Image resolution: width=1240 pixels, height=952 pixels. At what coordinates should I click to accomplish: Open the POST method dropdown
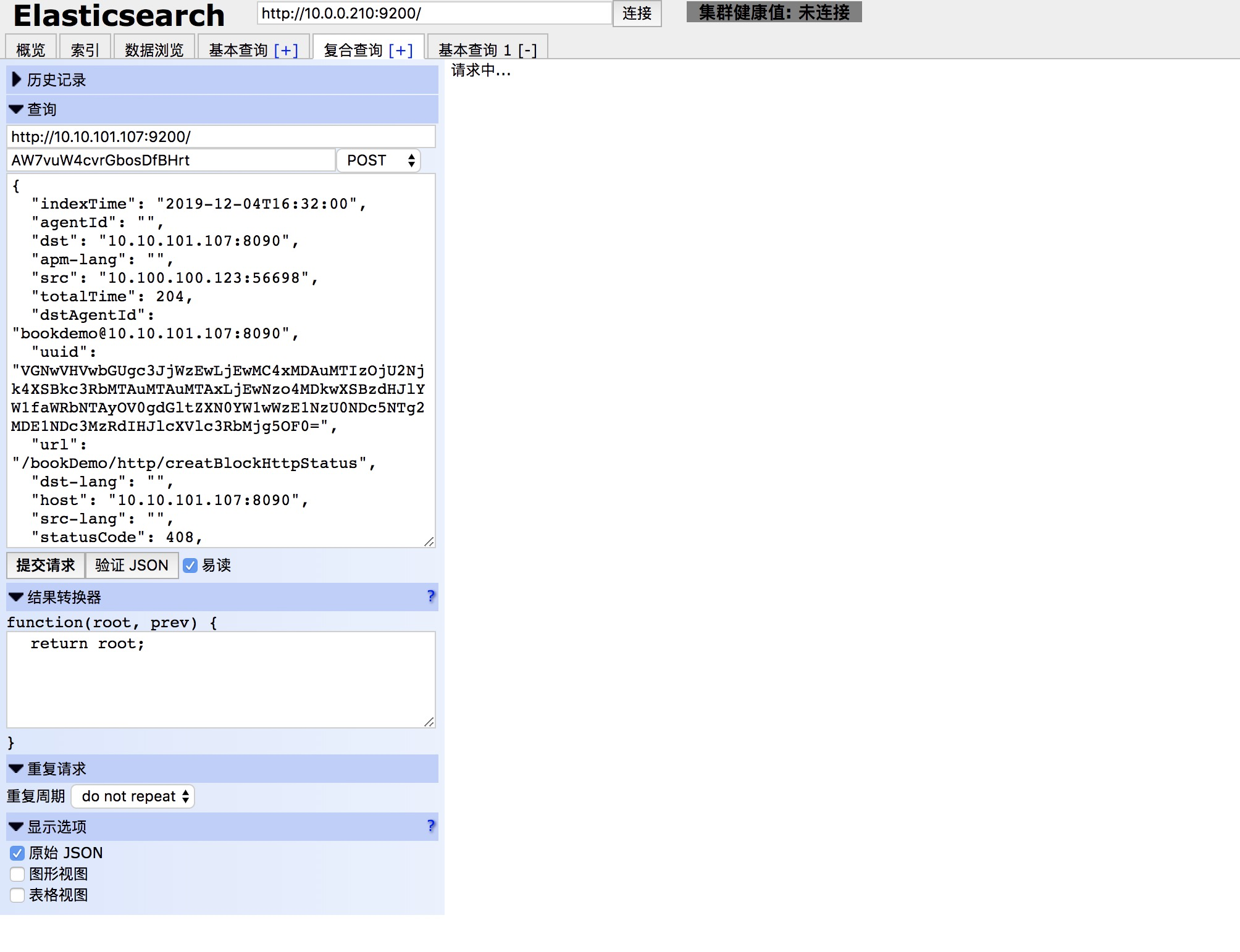click(379, 161)
